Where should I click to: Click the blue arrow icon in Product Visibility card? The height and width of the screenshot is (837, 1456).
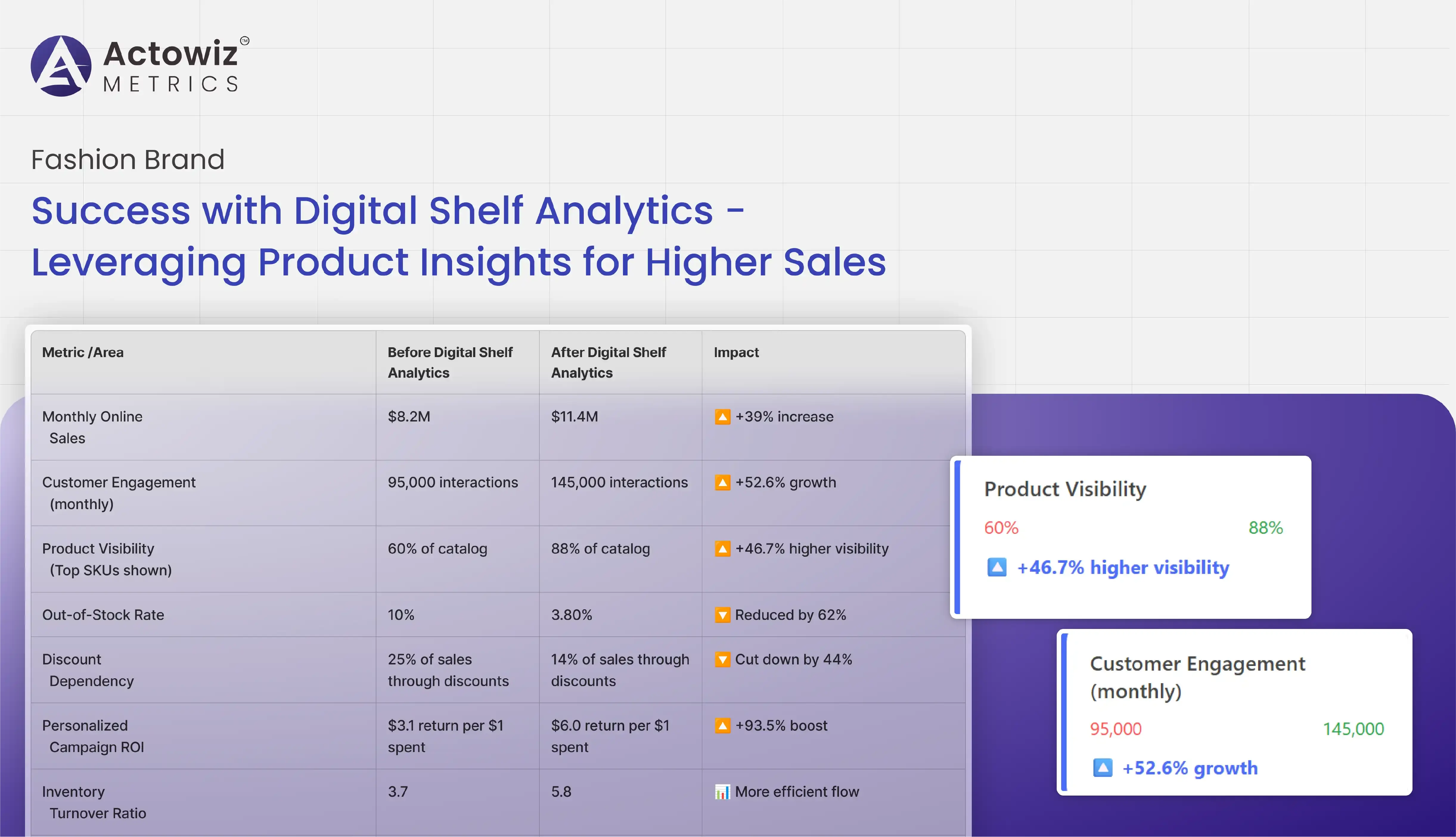(997, 568)
